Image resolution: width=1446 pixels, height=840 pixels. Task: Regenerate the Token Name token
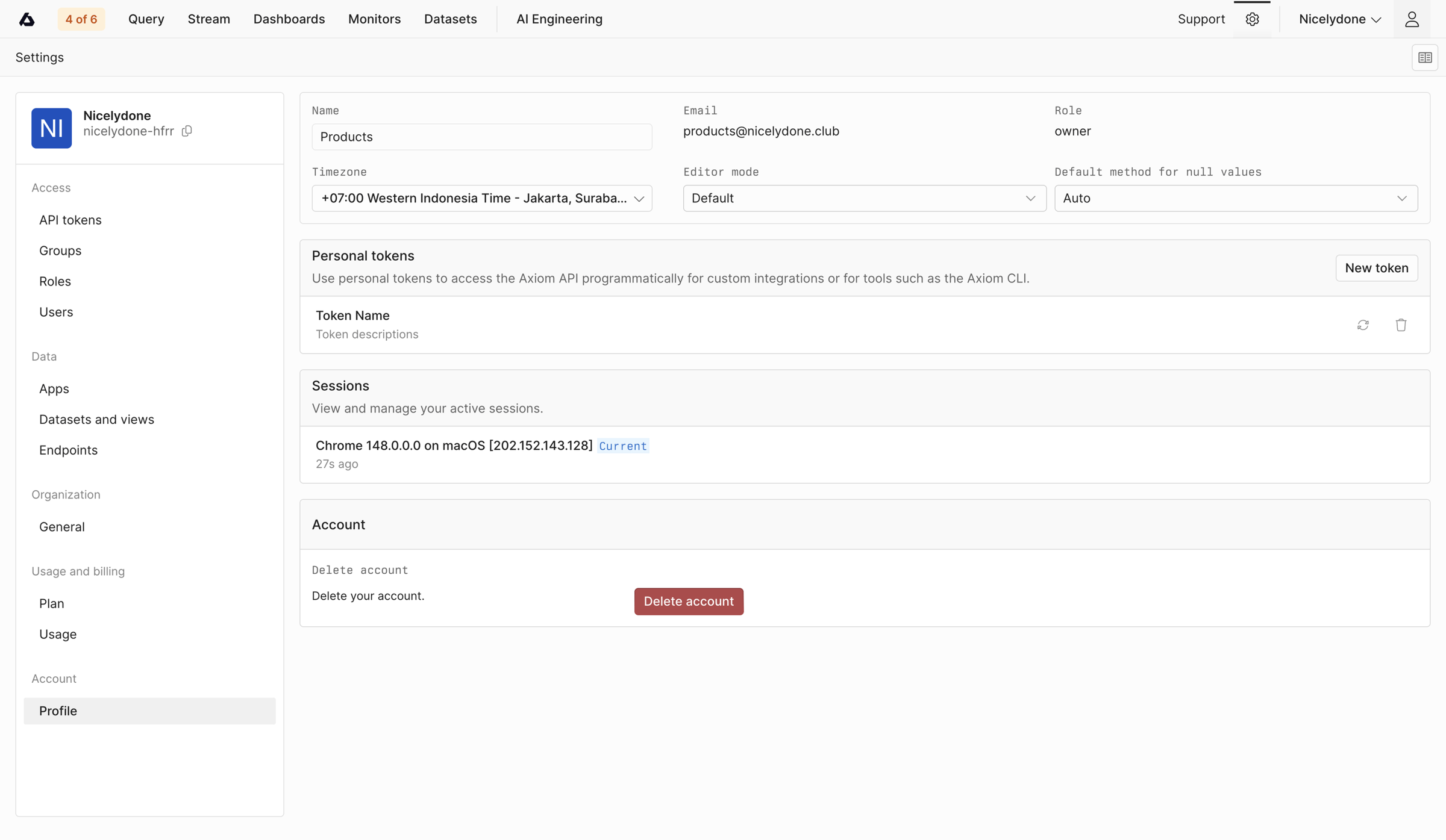1363,325
